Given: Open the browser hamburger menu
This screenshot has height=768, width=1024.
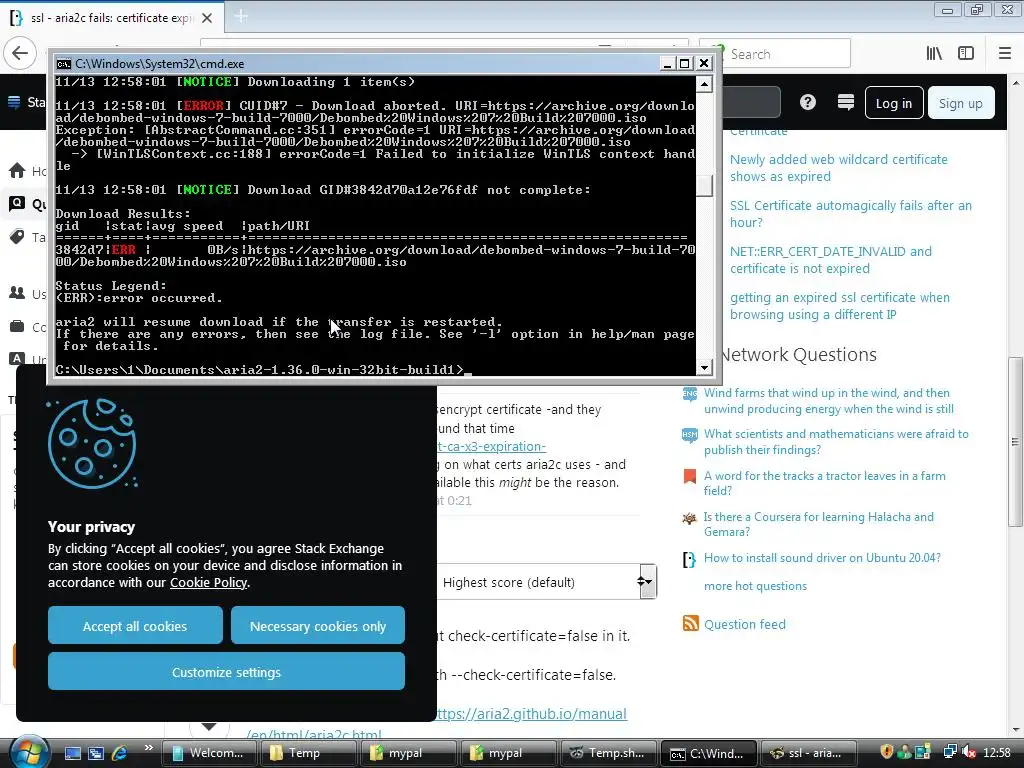Looking at the screenshot, I should coord(1005,54).
